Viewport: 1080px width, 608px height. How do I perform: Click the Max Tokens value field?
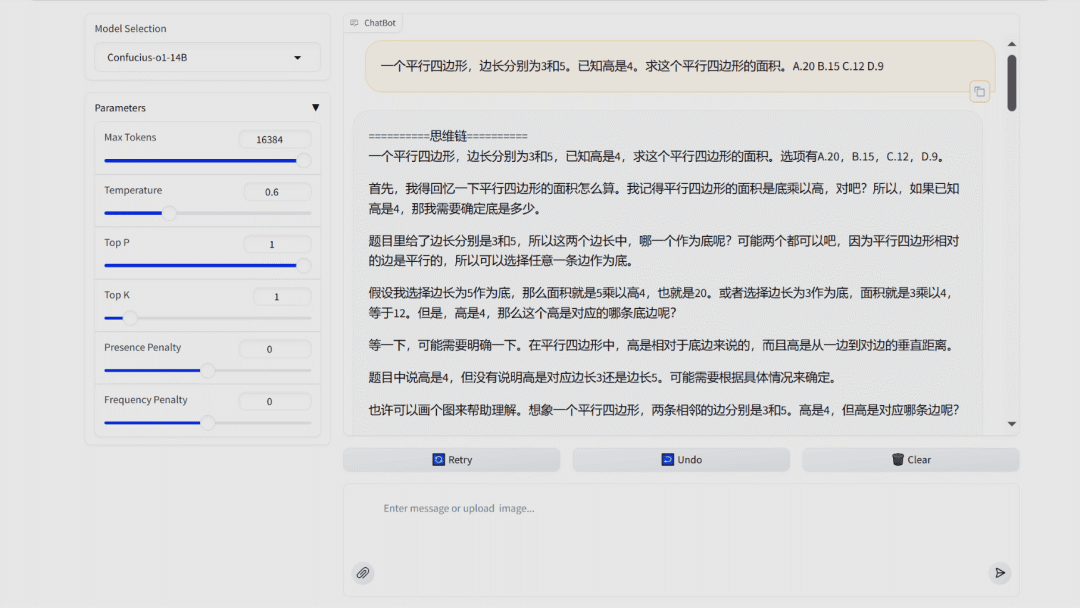tap(275, 139)
